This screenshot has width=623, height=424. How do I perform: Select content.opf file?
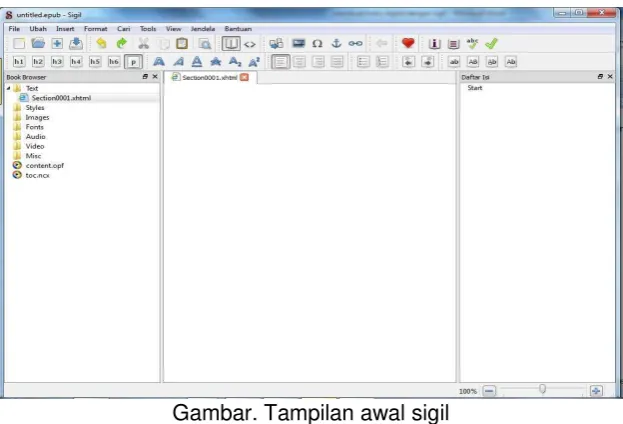coord(44,165)
